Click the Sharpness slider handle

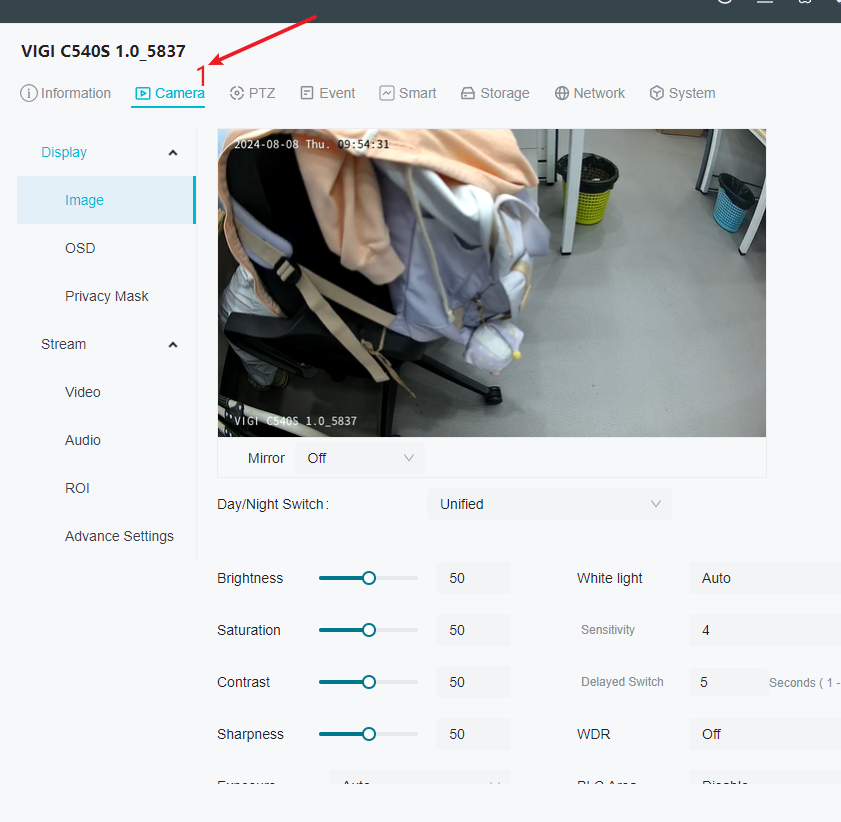click(x=368, y=734)
